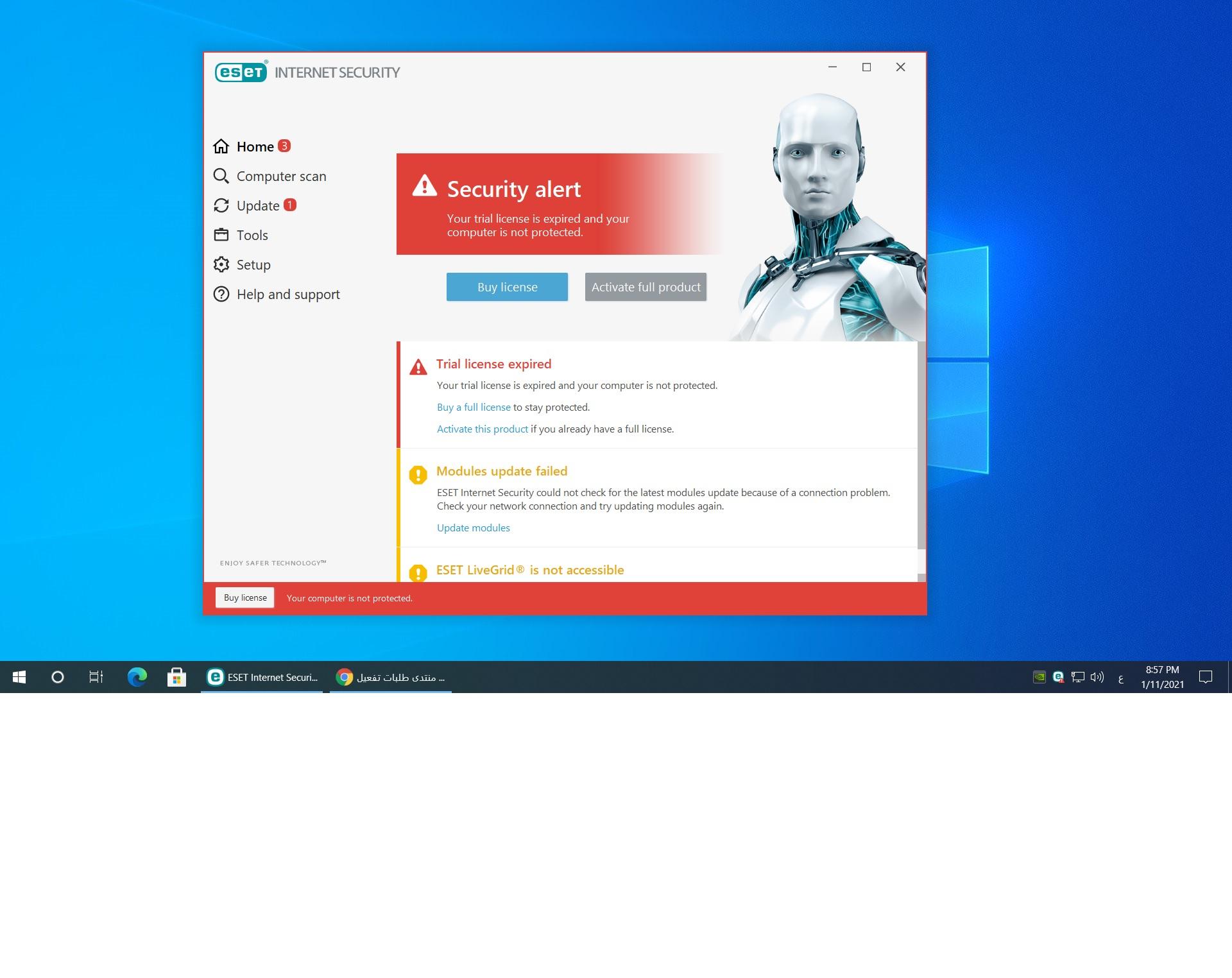This screenshot has width=1232, height=978.
Task: Click the Security alert warning triangle icon
Action: (424, 185)
